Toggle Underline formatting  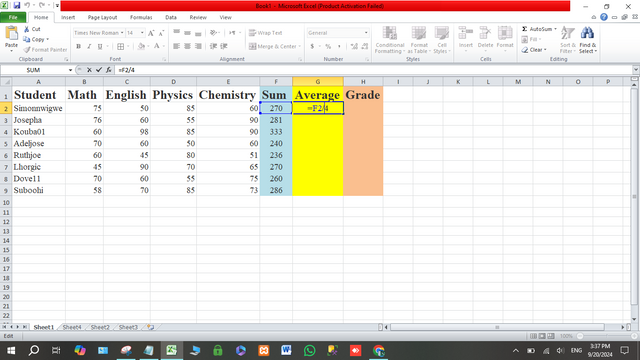pyautogui.click(x=100, y=47)
